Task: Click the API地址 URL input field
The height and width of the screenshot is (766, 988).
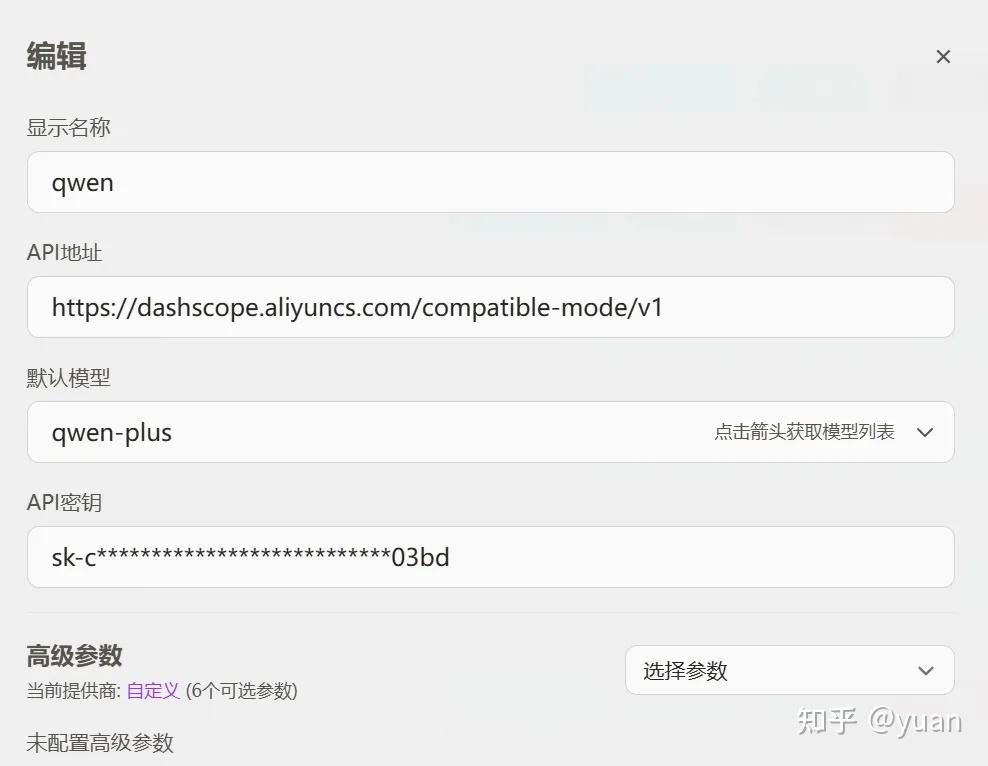Action: tap(490, 307)
